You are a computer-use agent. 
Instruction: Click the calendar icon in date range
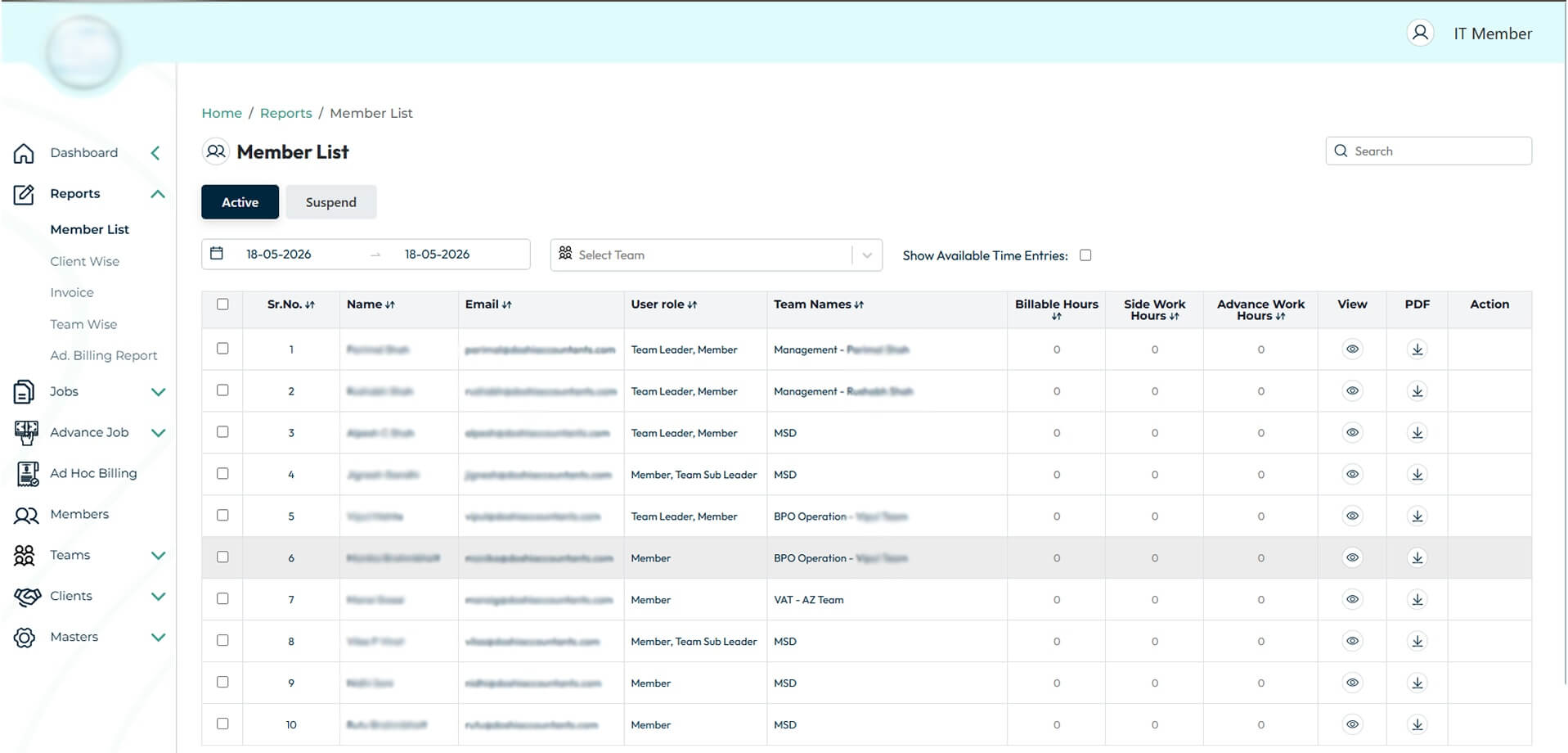tap(217, 254)
